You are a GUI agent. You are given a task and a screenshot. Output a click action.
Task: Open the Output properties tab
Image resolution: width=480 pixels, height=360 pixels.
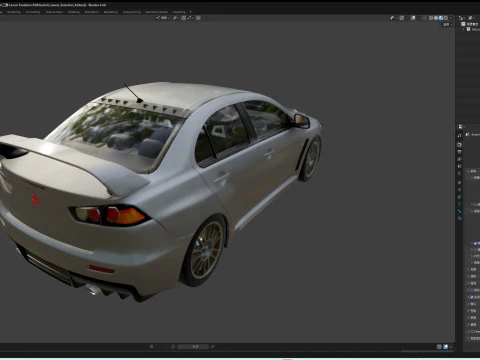click(460, 152)
